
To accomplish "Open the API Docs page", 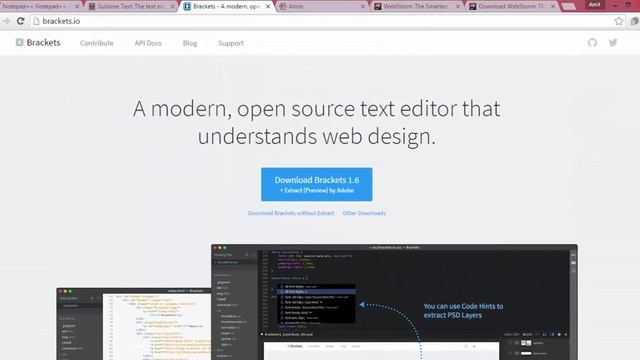I will (x=148, y=43).
